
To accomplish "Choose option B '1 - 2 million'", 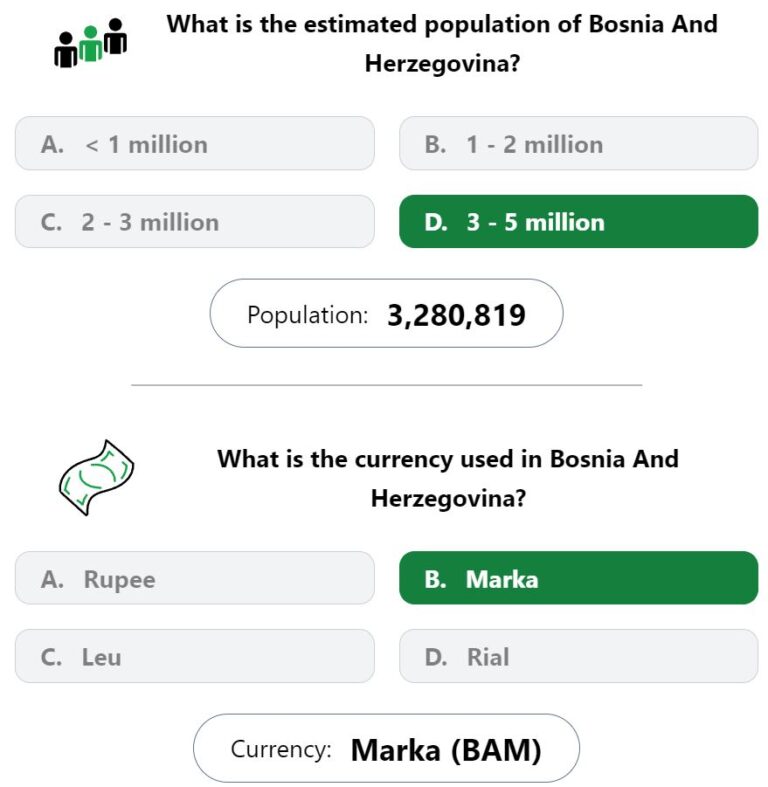I will pos(578,144).
